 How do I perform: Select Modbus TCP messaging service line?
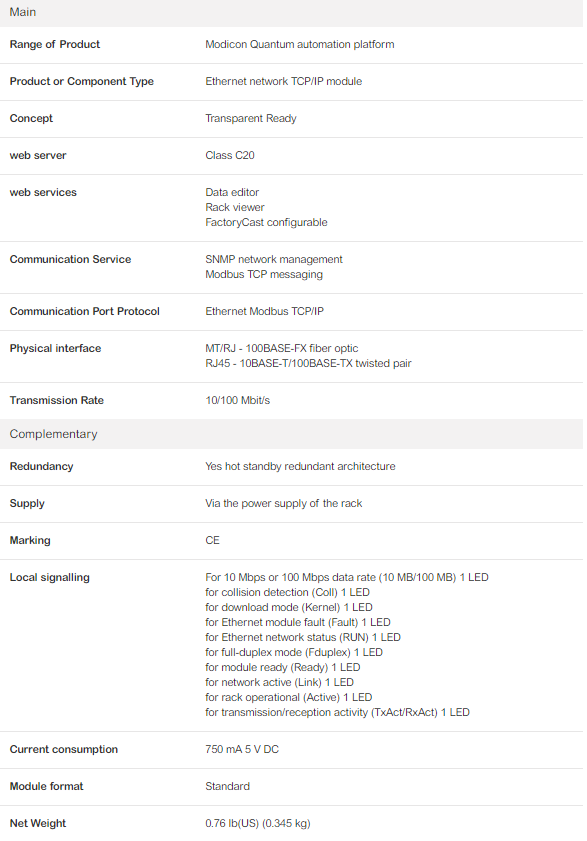pyautogui.click(x=264, y=275)
